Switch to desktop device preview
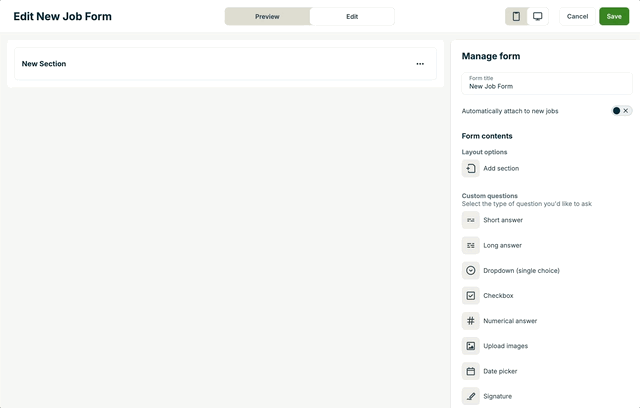This screenshot has height=408, width=640. (x=538, y=17)
